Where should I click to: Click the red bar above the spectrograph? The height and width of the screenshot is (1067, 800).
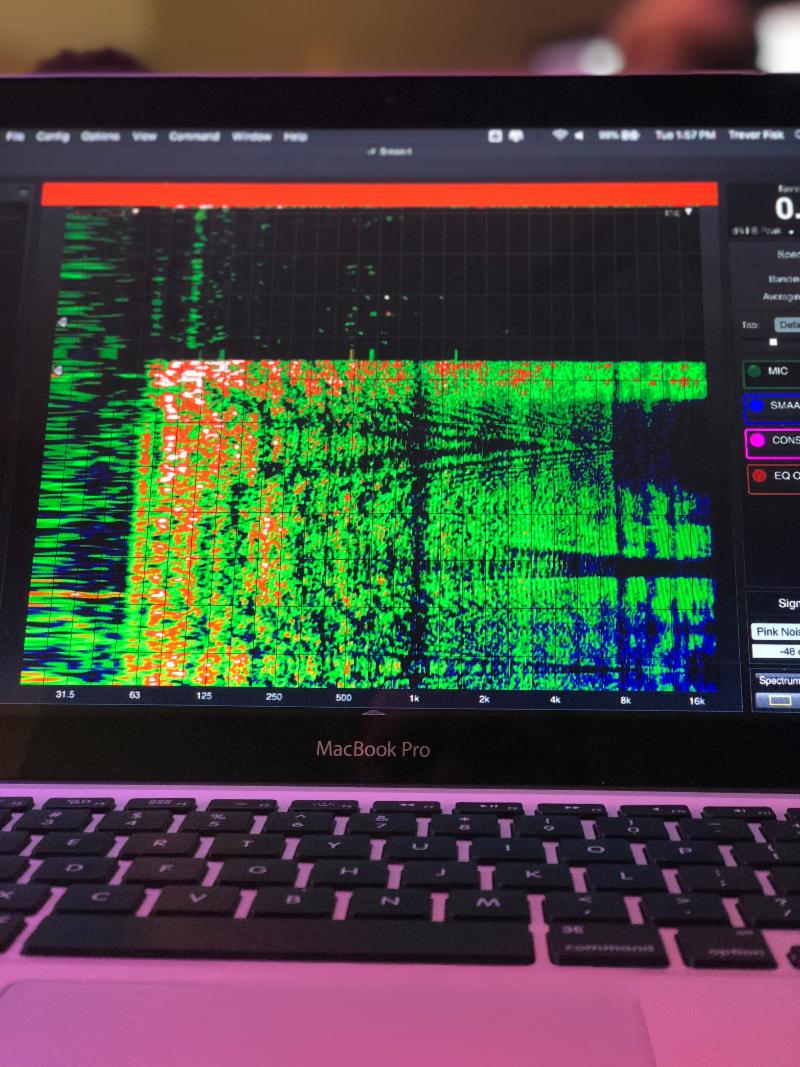379,194
